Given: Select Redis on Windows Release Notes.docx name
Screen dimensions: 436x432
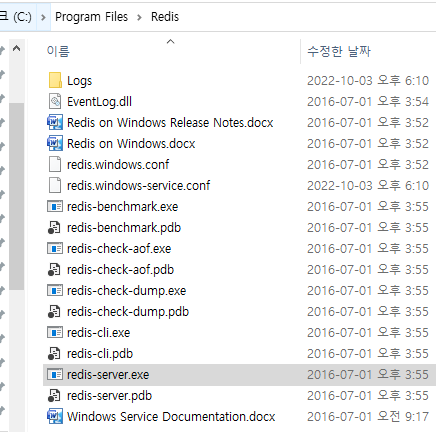Looking at the screenshot, I should coord(170,123).
